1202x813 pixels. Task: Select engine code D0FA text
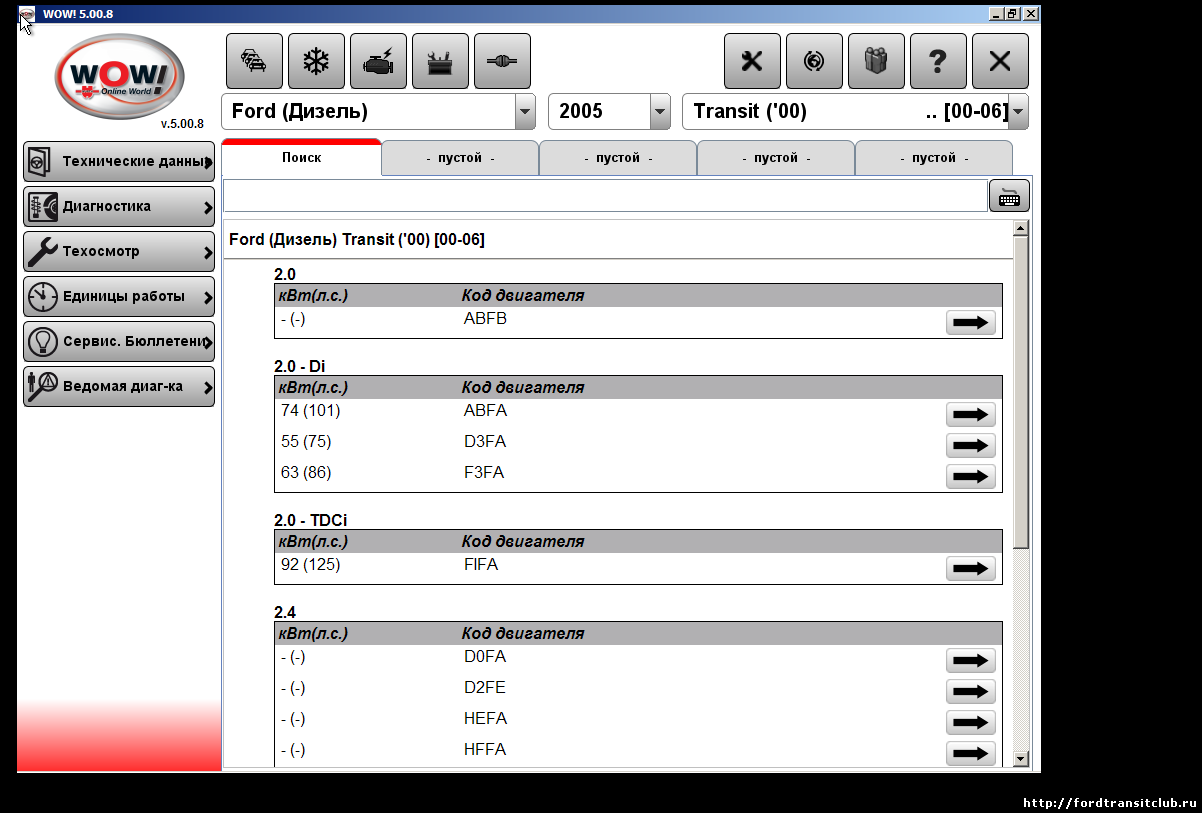coord(485,656)
